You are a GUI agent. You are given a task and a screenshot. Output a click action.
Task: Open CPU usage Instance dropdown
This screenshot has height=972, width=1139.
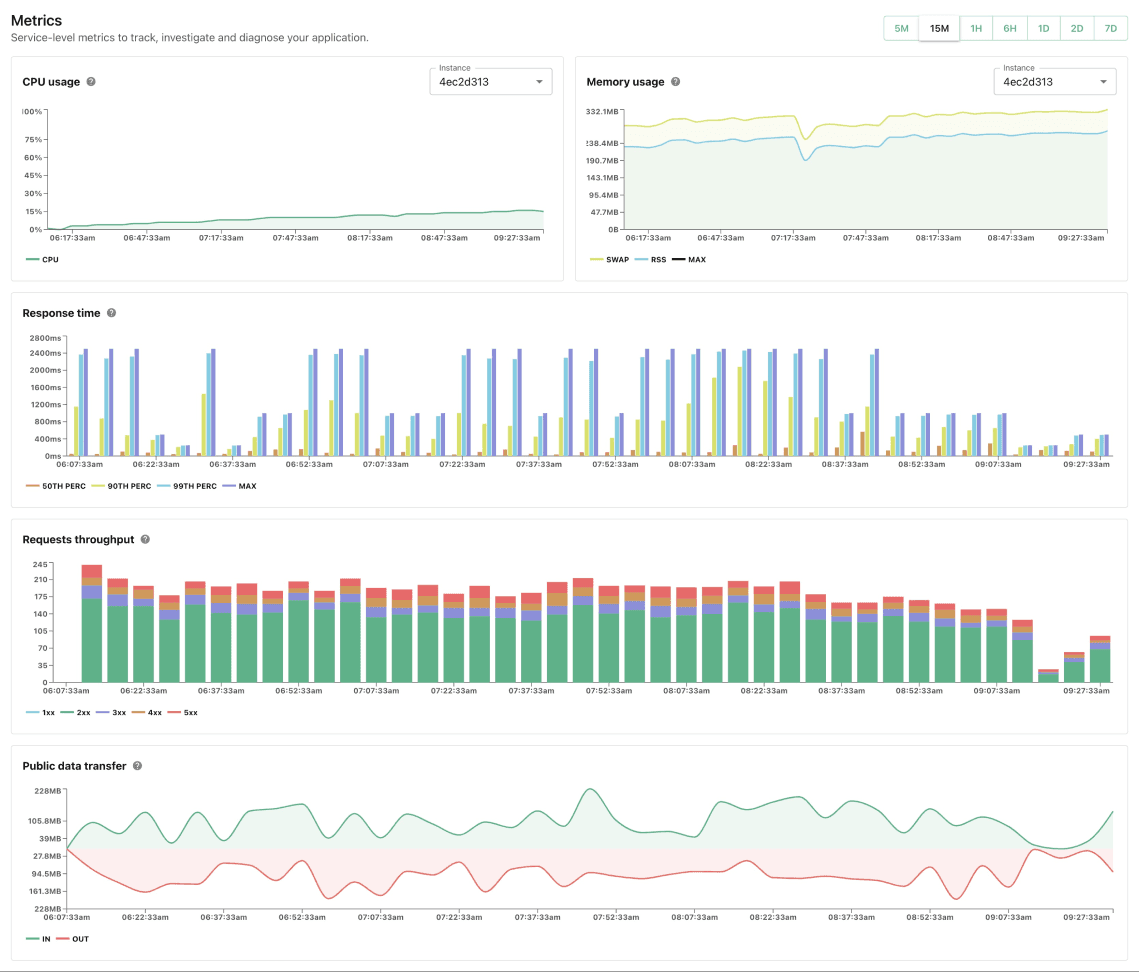(x=490, y=81)
